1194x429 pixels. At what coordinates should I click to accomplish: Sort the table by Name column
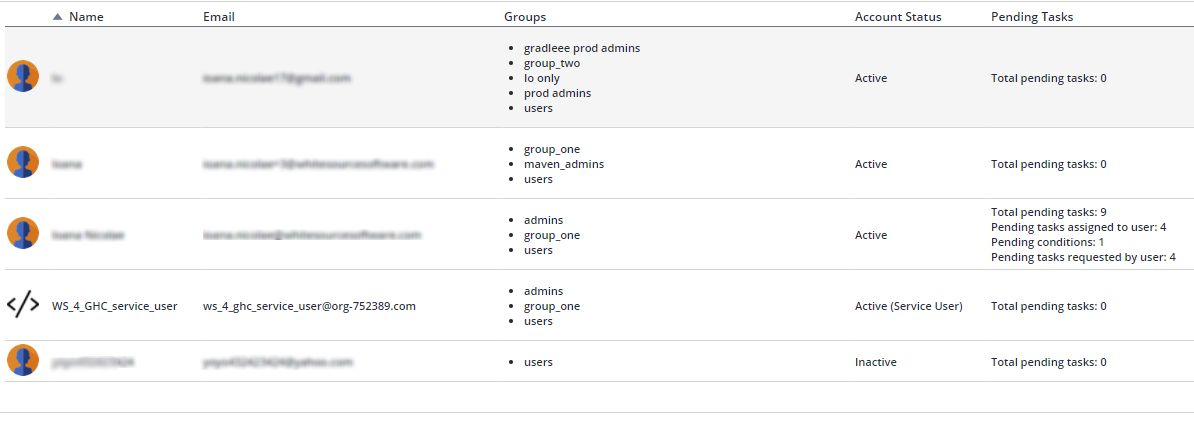pos(86,17)
